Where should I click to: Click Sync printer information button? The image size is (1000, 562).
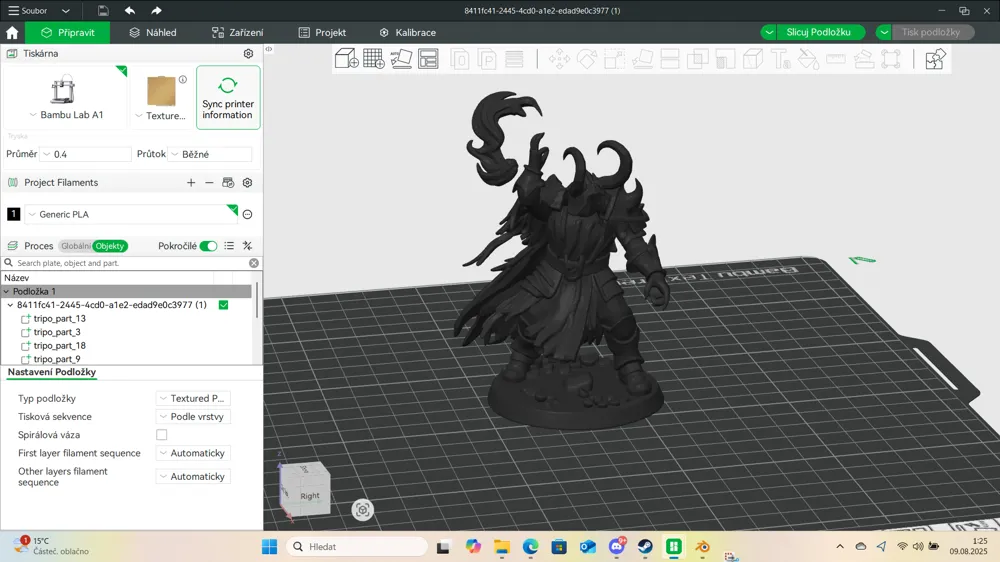tap(228, 98)
